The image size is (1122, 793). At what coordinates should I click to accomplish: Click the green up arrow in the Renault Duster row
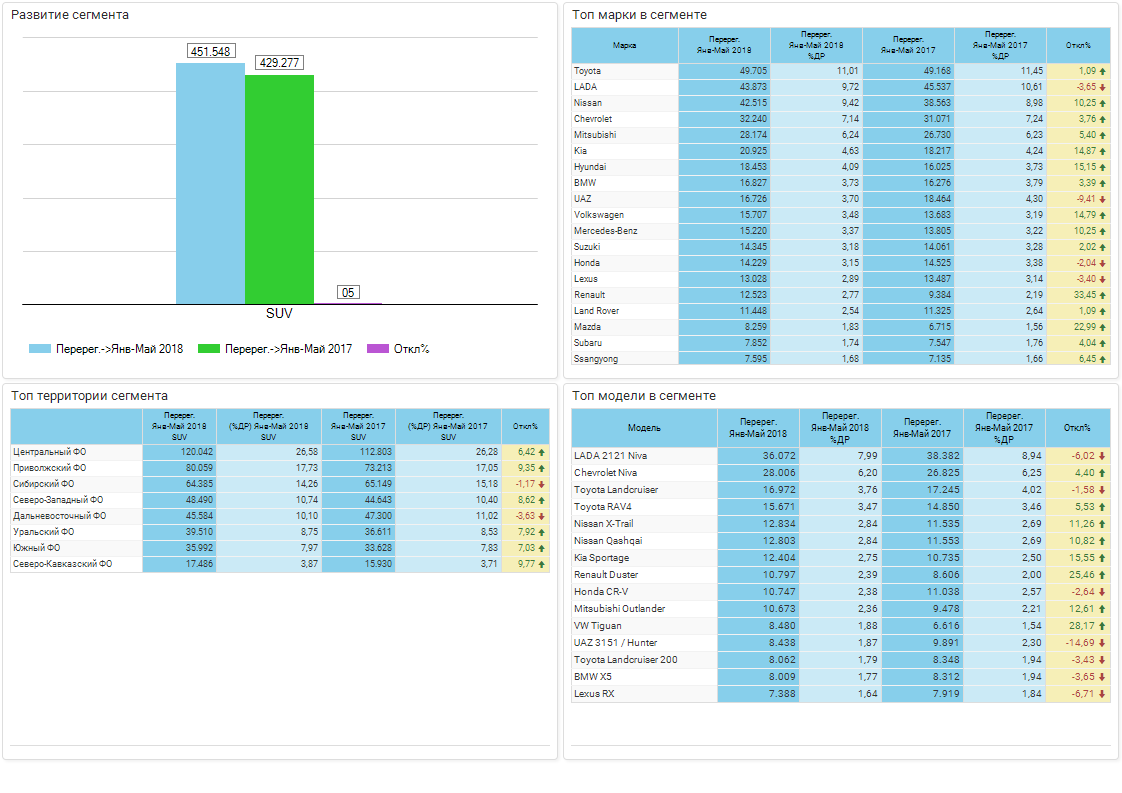pos(1102,575)
